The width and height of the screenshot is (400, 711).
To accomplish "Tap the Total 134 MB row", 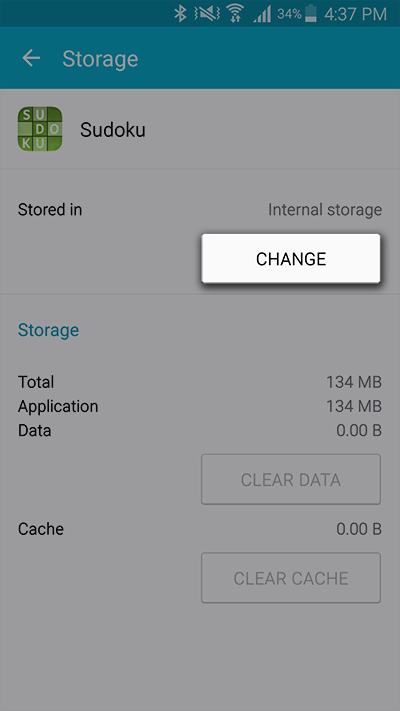I will [200, 382].
